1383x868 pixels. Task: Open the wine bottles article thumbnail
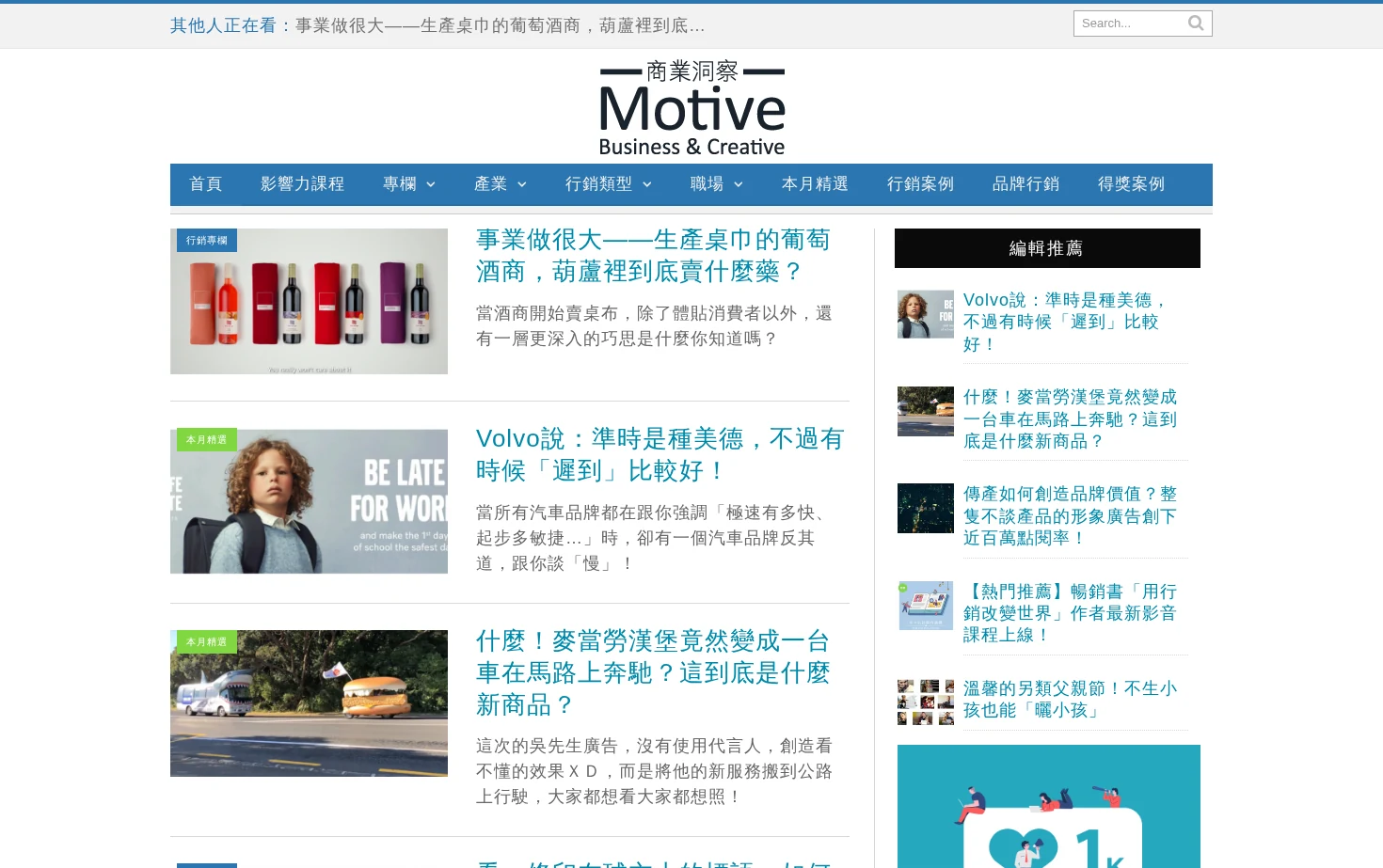coord(309,301)
